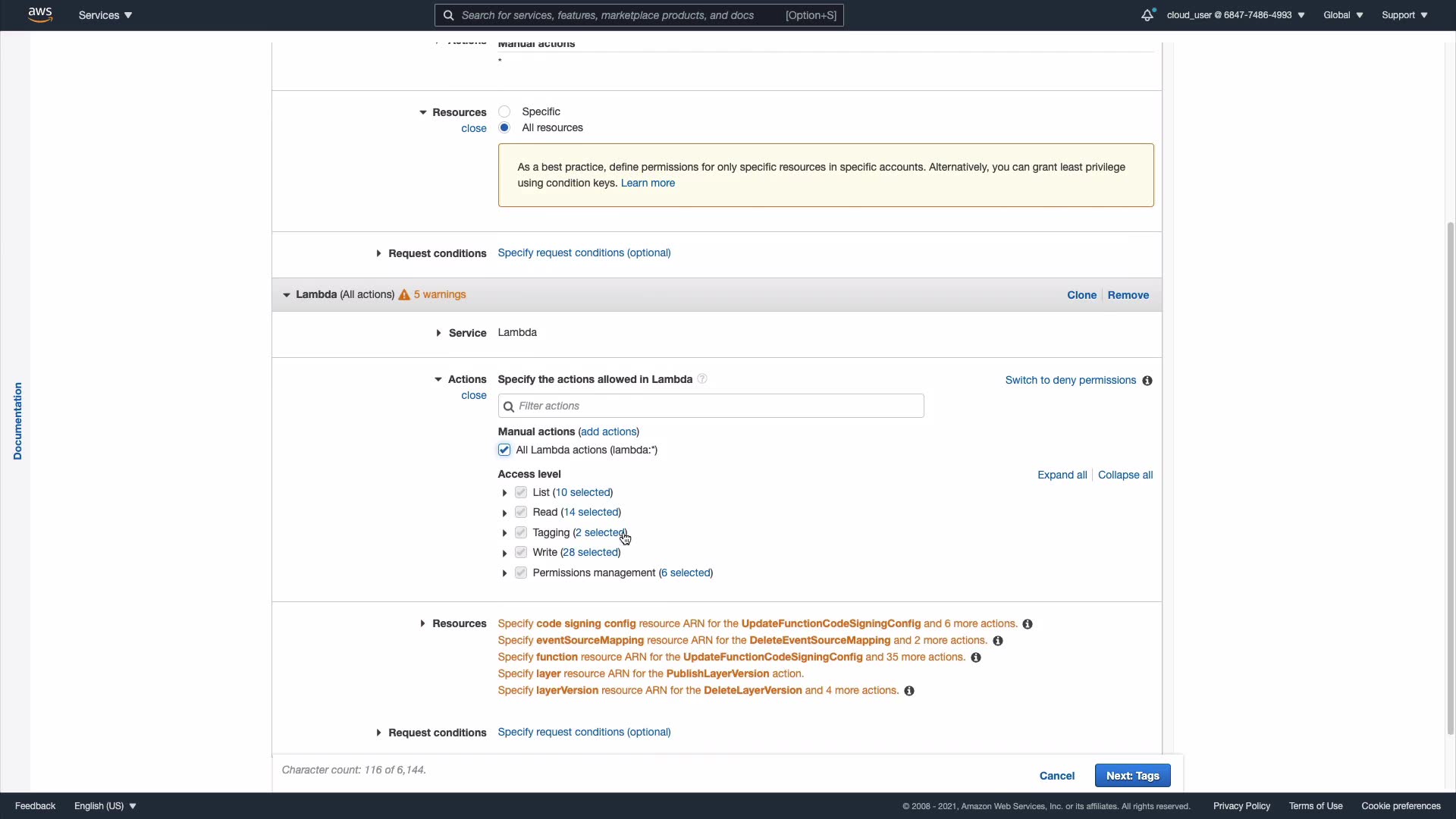Click the info icon beside Switch to deny permissions
This screenshot has height=819, width=1456.
[1147, 381]
